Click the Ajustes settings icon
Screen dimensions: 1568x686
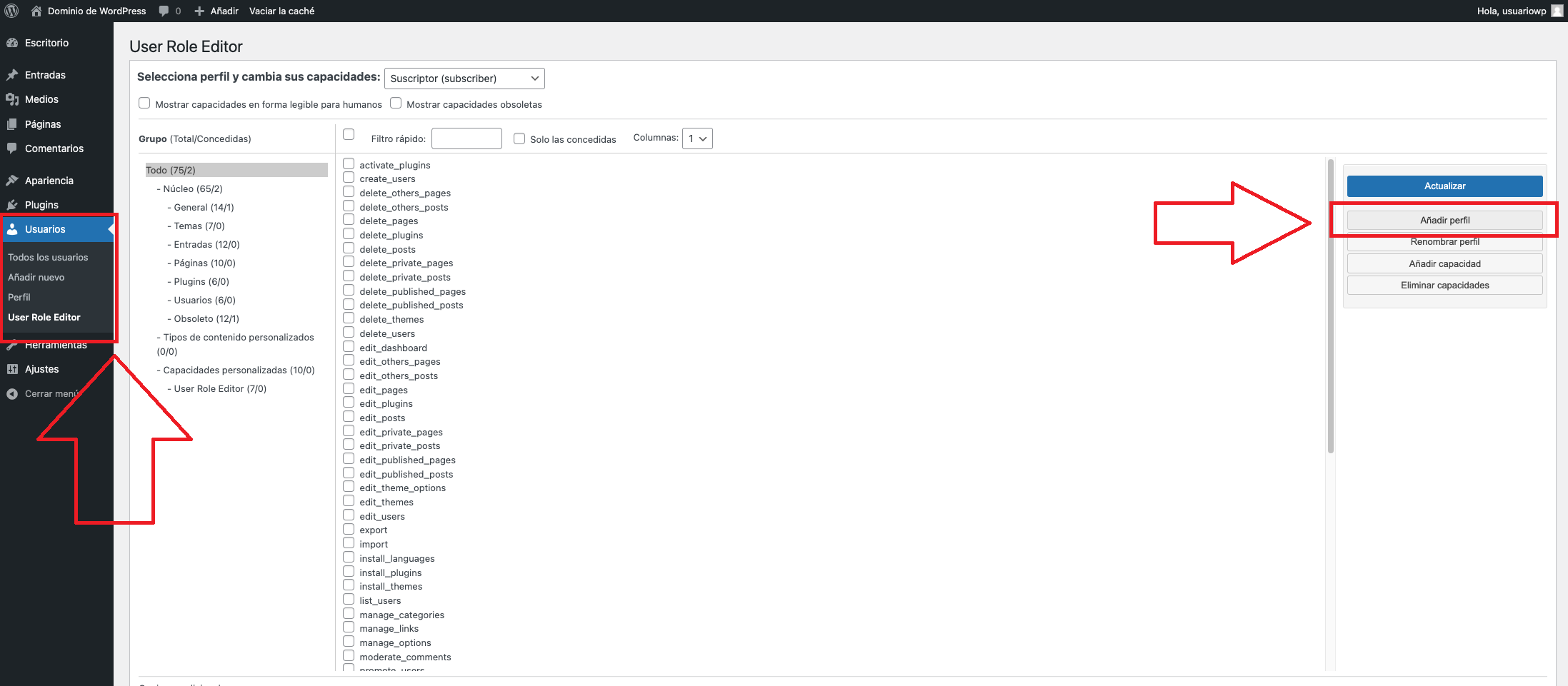12,369
